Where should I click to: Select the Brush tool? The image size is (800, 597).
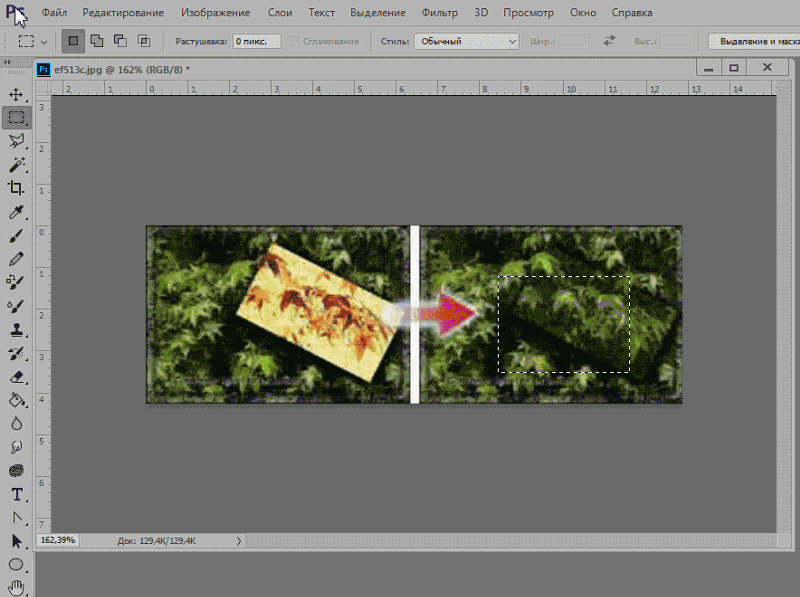click(x=16, y=235)
